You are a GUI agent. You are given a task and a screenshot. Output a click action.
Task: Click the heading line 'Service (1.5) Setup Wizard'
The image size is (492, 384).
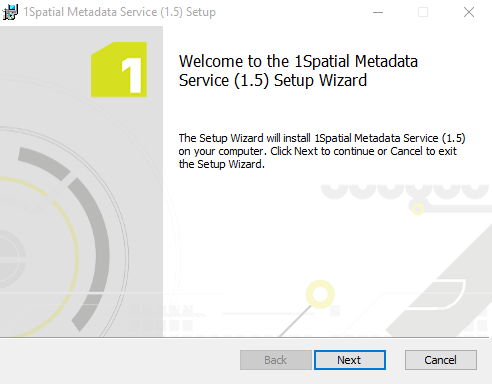pyautogui.click(x=273, y=81)
